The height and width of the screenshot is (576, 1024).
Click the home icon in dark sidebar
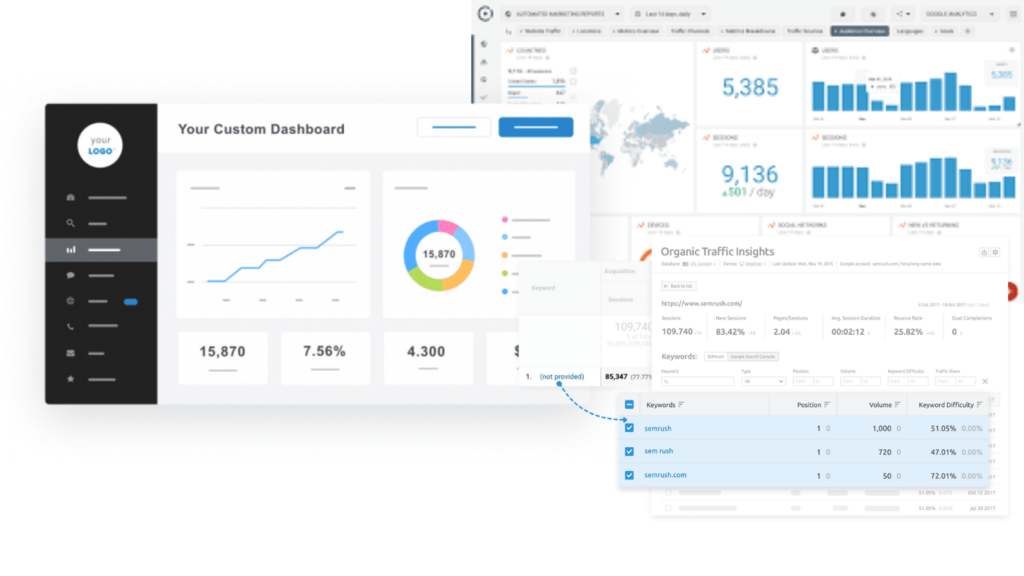click(71, 197)
